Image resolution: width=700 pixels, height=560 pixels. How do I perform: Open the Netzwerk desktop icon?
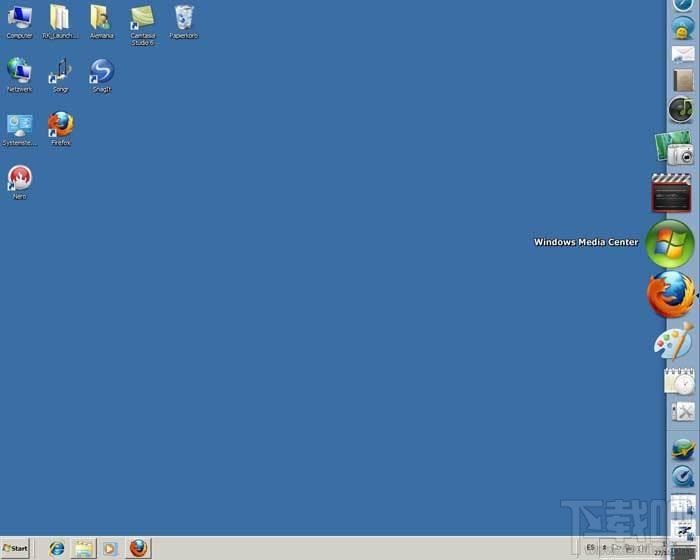coord(19,75)
